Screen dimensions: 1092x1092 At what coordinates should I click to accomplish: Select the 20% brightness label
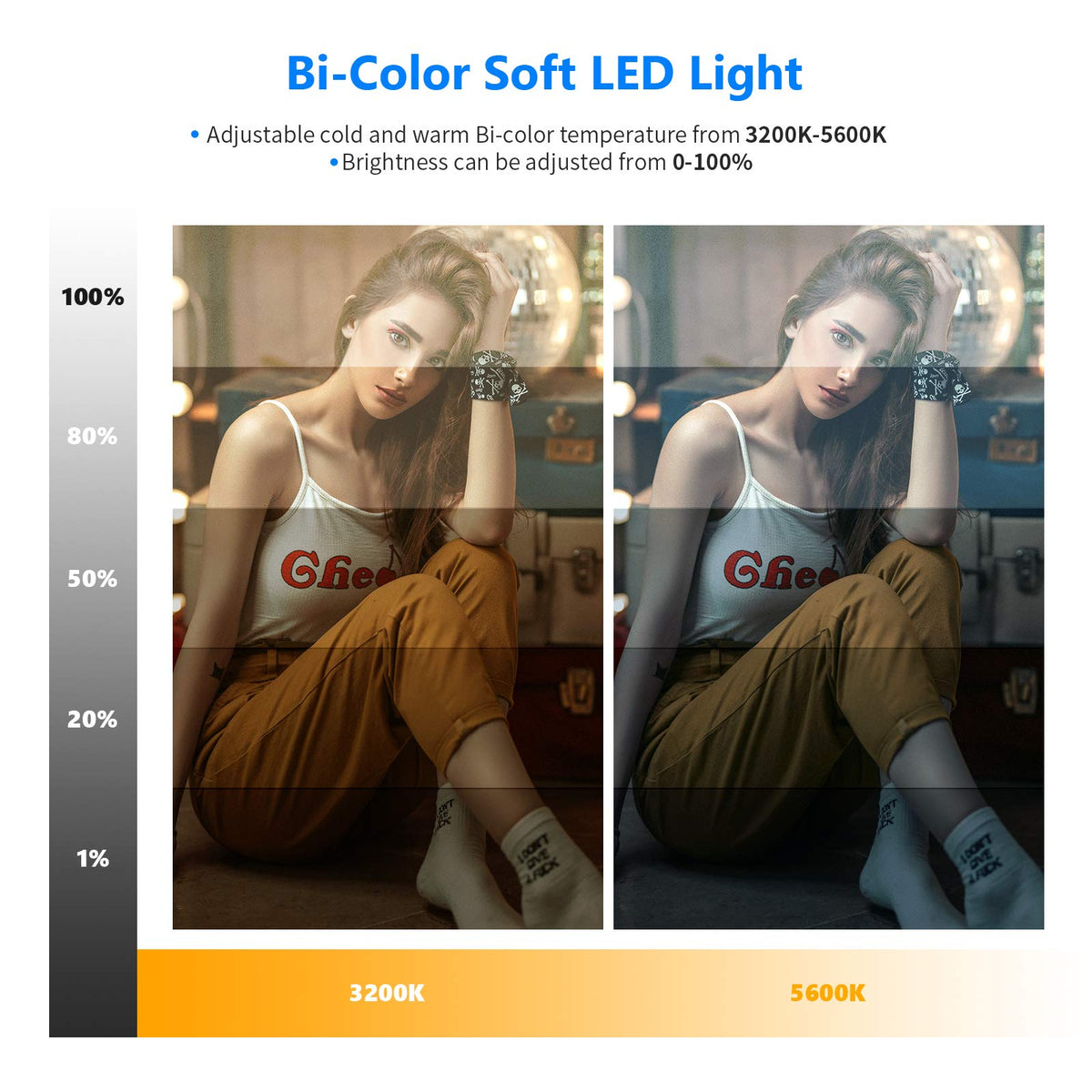tap(92, 720)
